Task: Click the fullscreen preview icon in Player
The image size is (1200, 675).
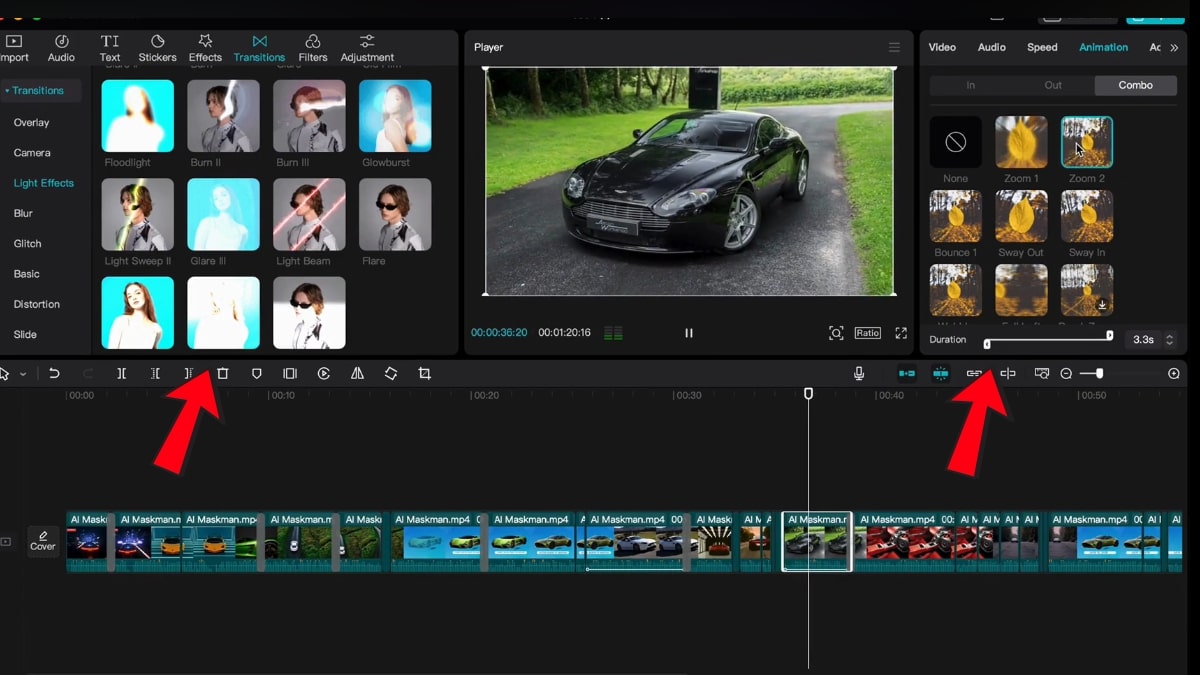Action: 901,333
